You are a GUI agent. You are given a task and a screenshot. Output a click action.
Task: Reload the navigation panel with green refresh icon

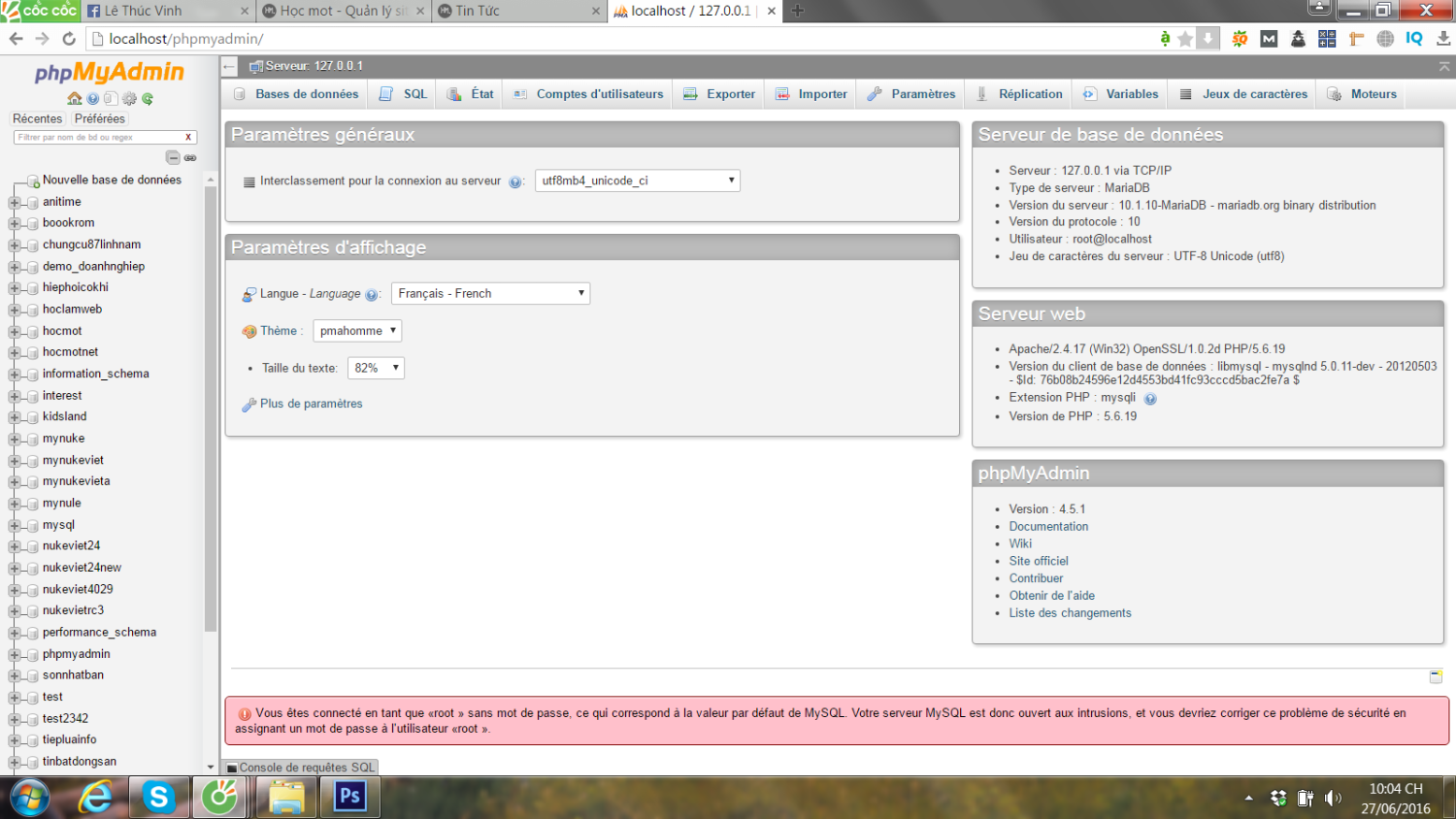(x=148, y=99)
